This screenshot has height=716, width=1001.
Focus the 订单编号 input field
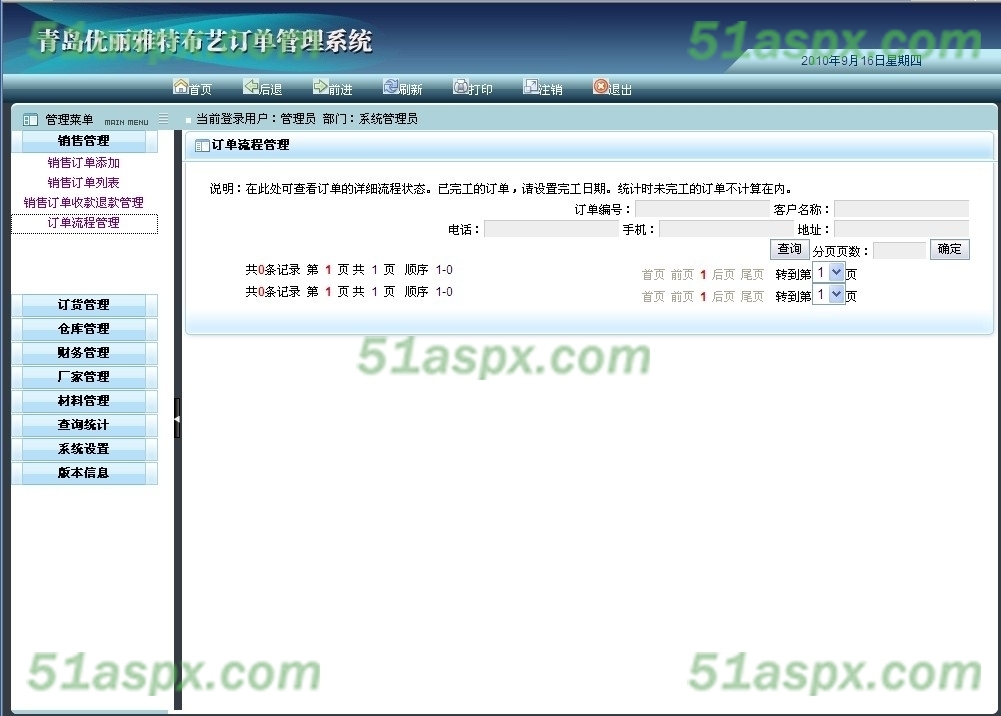coord(702,209)
